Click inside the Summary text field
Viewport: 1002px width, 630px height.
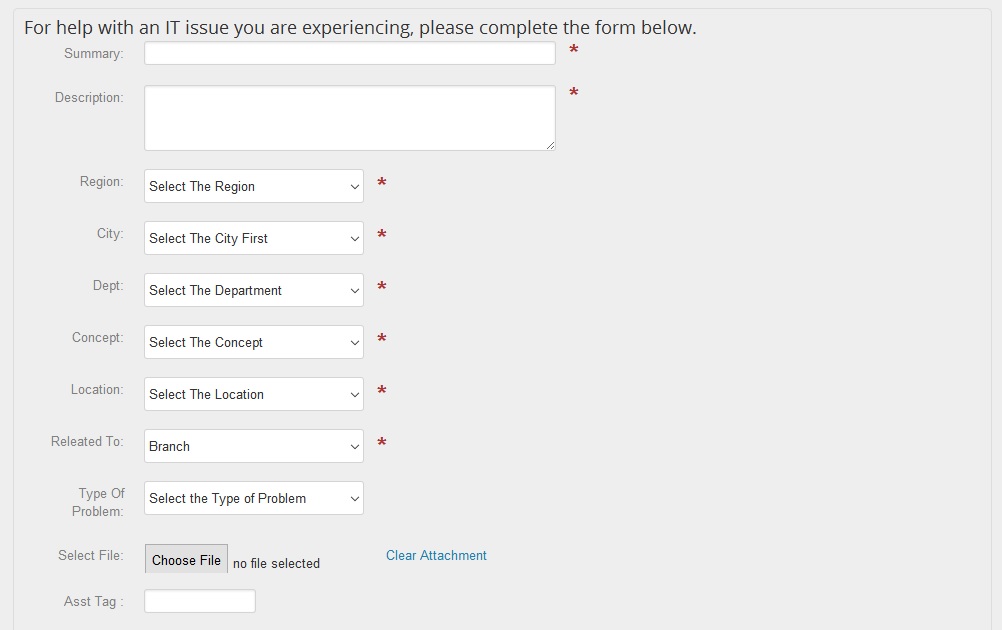coord(349,52)
